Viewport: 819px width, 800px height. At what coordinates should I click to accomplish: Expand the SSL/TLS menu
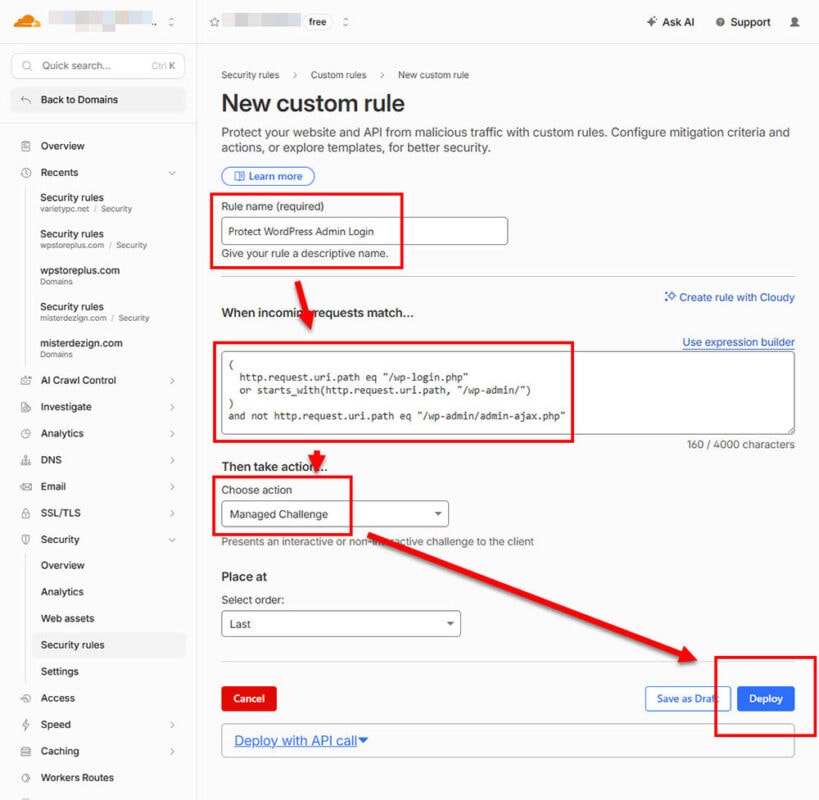click(x=172, y=514)
